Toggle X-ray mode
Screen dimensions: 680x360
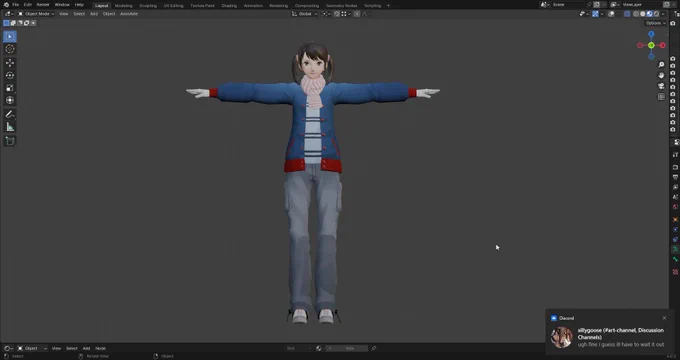(x=627, y=14)
